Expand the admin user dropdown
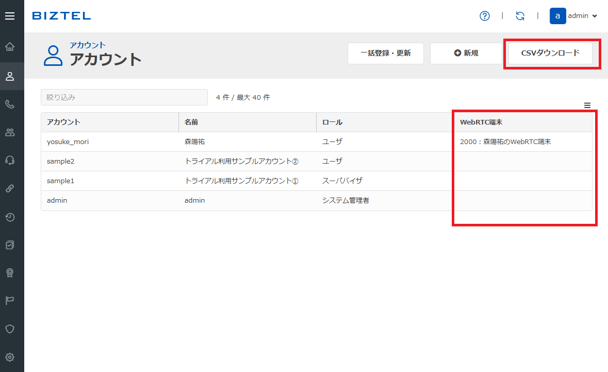This screenshot has width=608, height=372. (582, 16)
